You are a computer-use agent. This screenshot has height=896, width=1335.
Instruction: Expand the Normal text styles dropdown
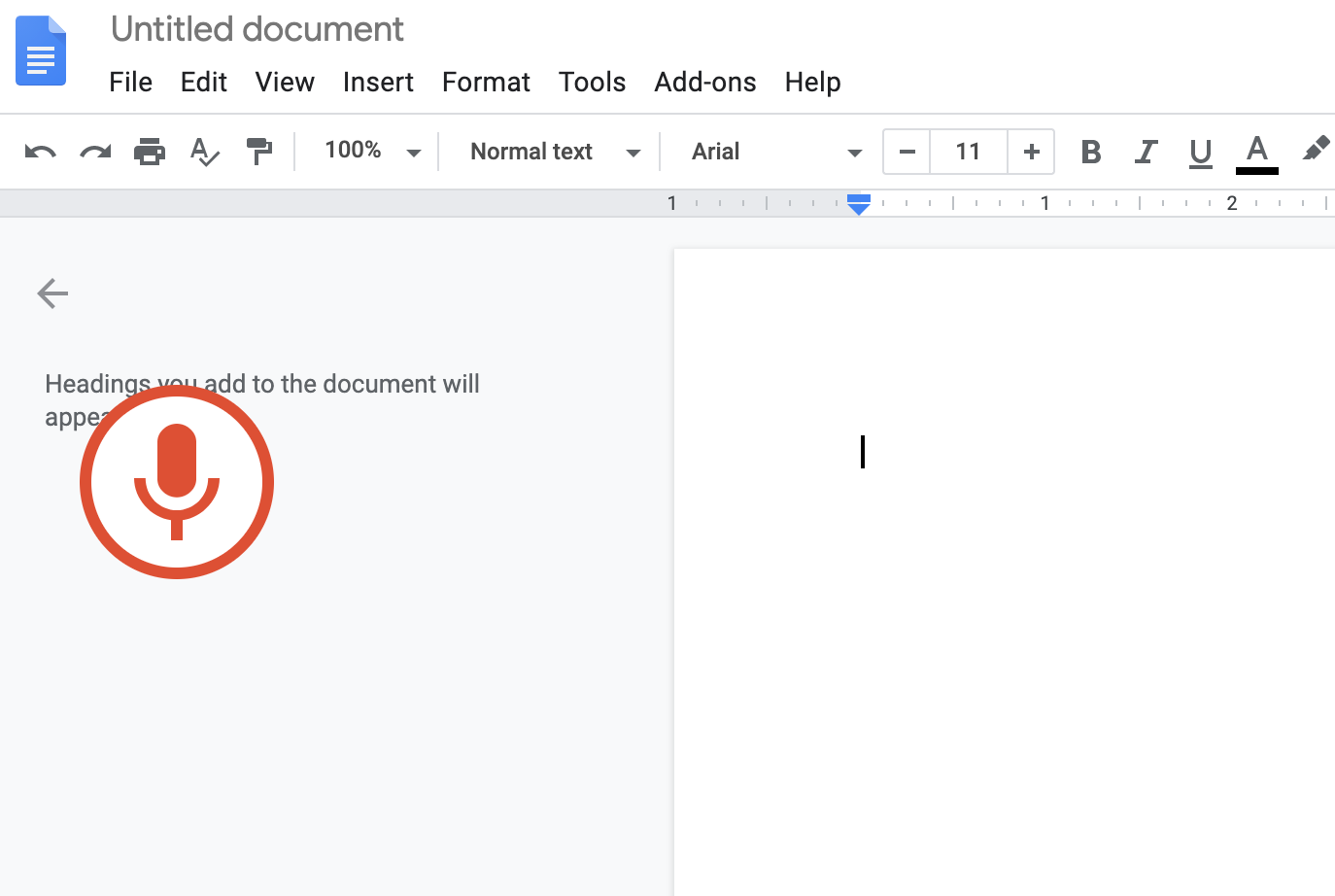554,152
